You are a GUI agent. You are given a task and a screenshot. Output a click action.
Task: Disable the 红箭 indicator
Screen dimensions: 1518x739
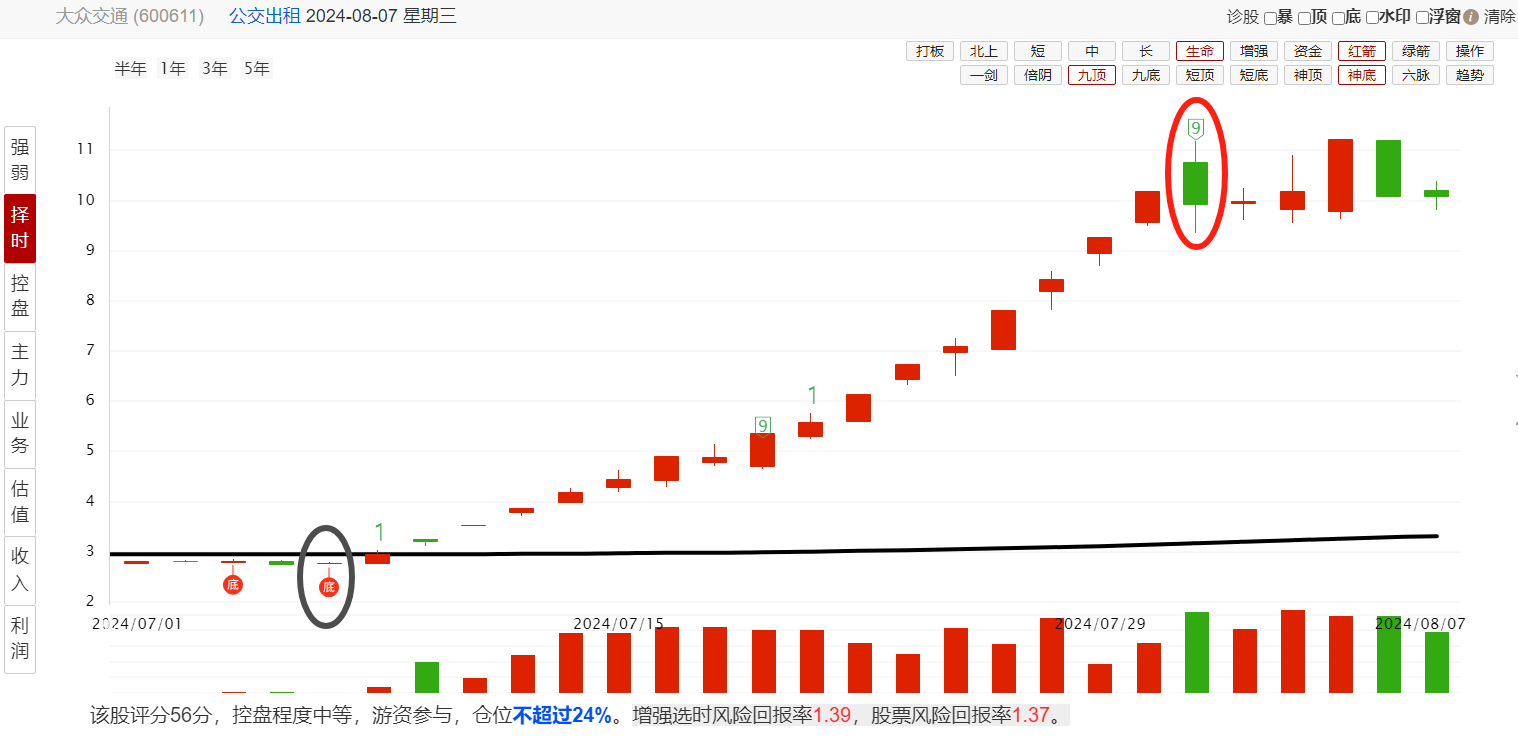(1362, 51)
